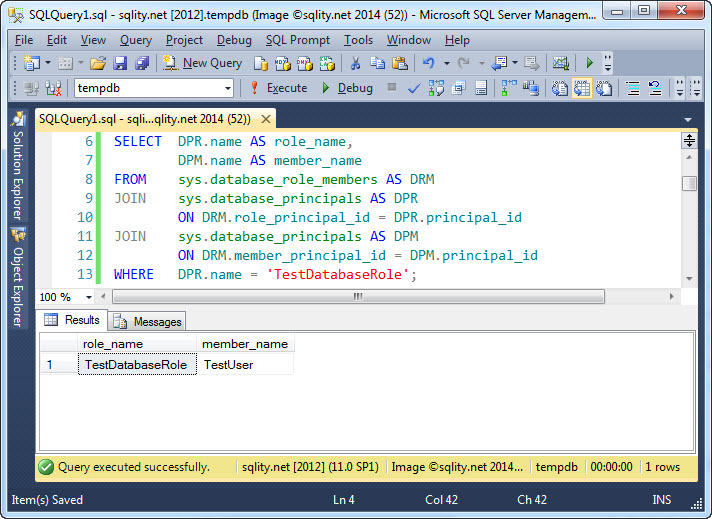
Task: Open the Query Options icon
Action: [x=459, y=88]
